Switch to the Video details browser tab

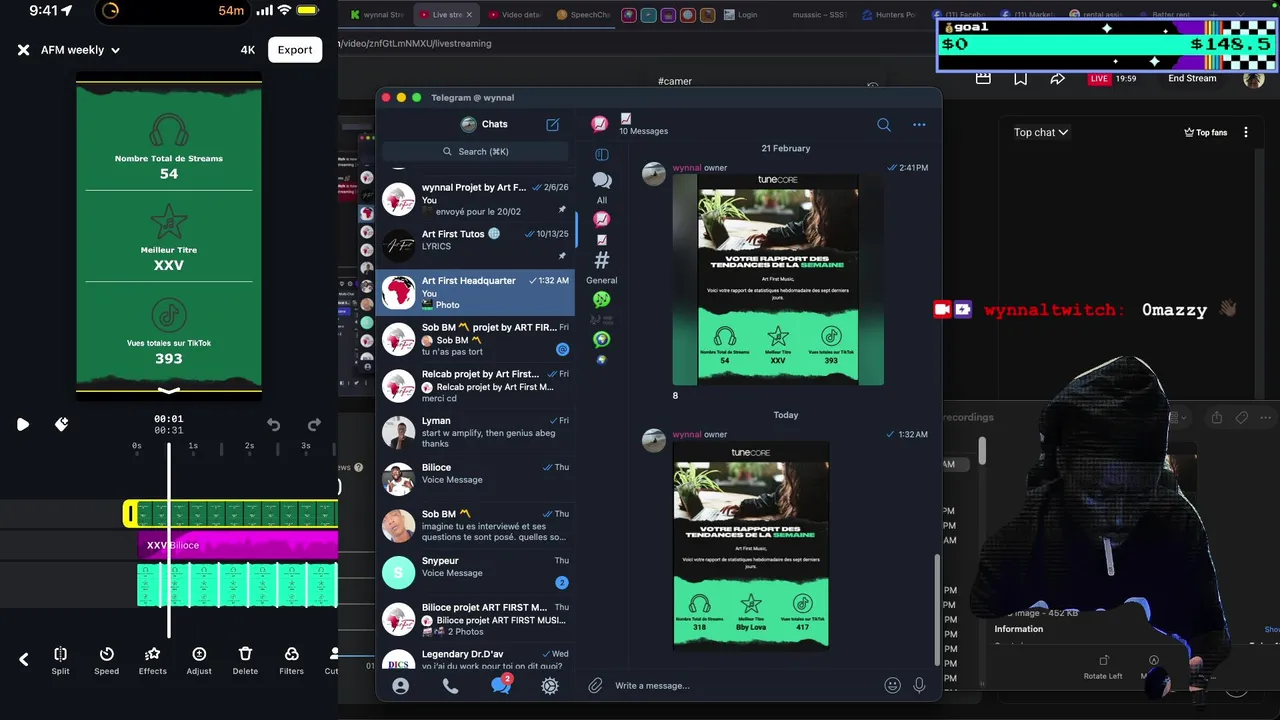point(514,15)
